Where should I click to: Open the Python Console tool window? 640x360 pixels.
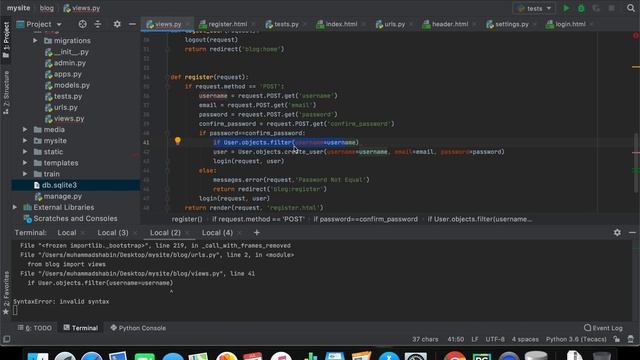point(138,328)
